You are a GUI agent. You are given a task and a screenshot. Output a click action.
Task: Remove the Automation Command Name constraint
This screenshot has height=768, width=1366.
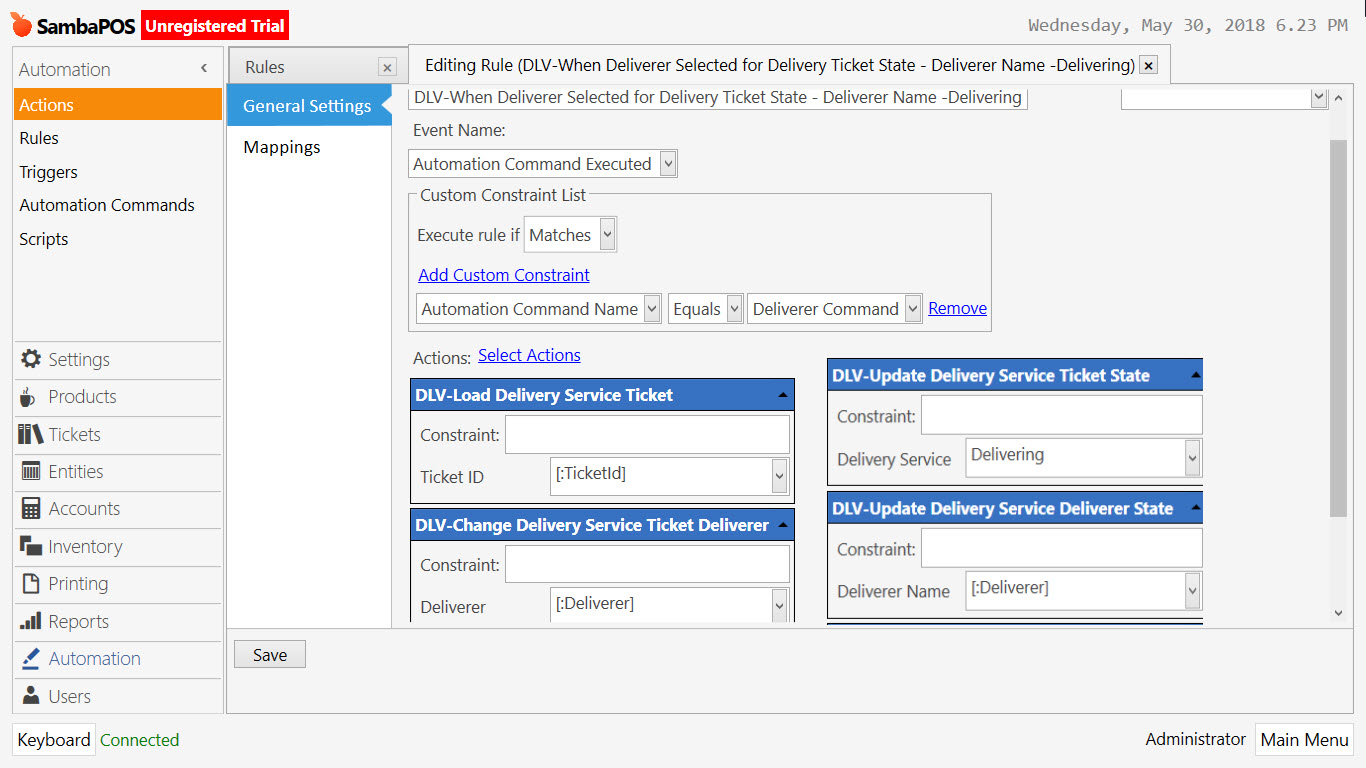(957, 308)
